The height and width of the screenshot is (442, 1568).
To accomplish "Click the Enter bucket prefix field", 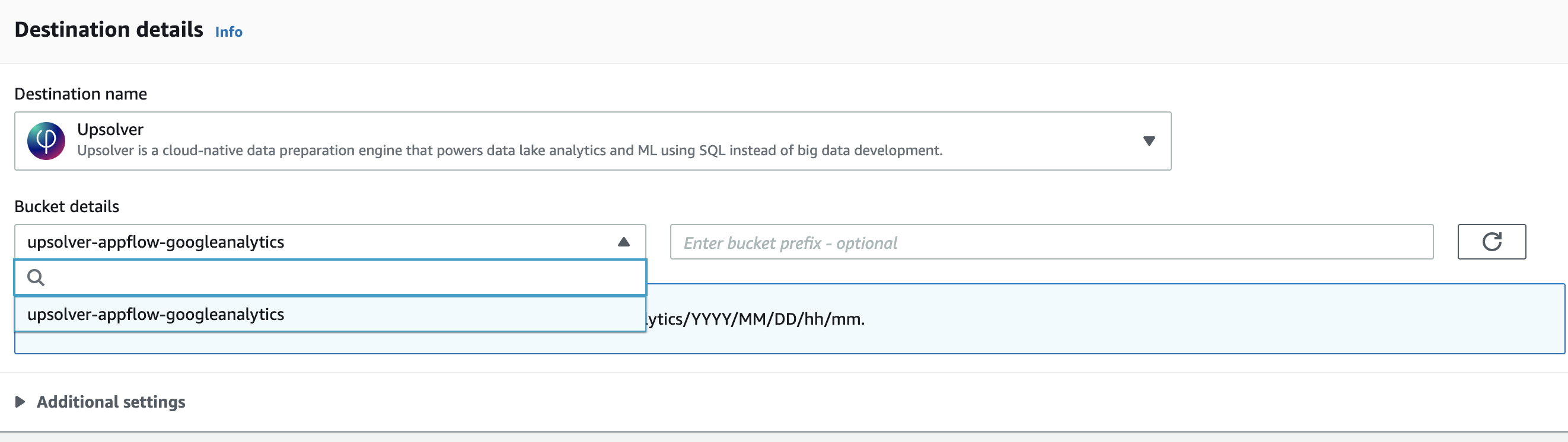I will click(1051, 242).
